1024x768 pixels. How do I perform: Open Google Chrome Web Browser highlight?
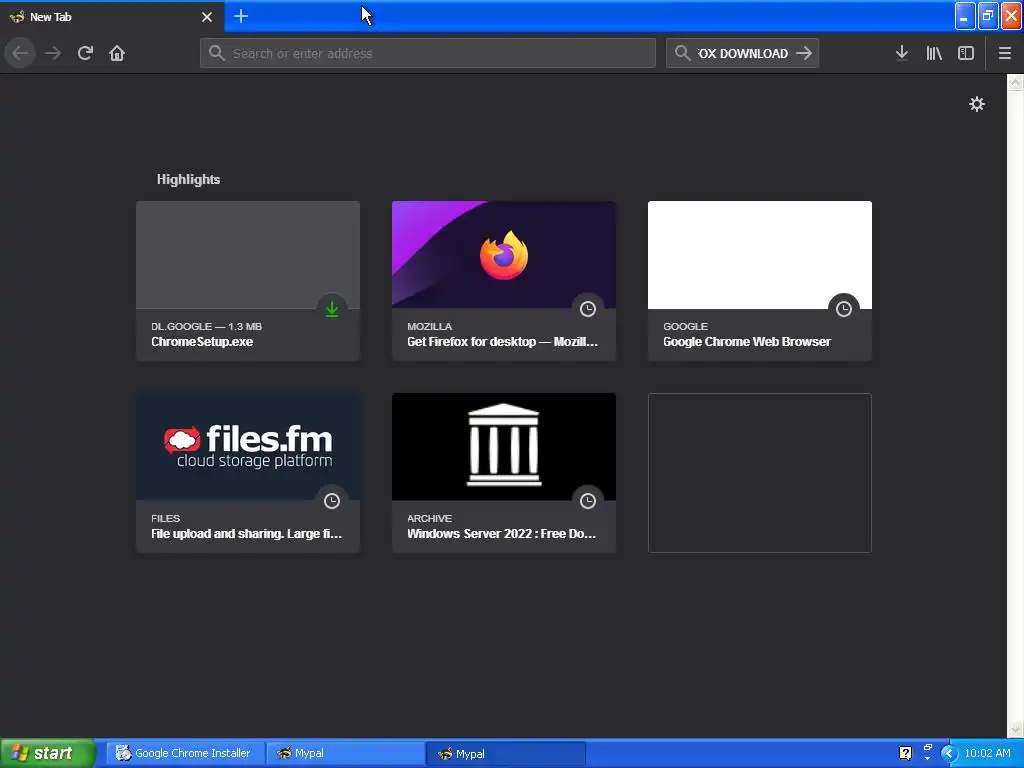click(760, 281)
